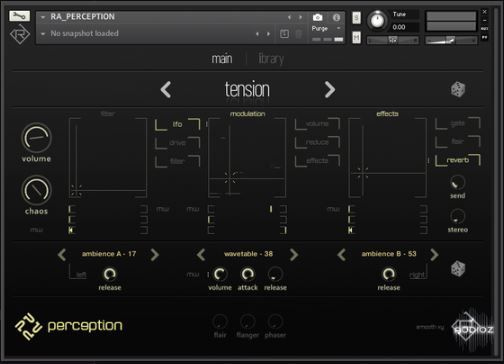Image resolution: width=504 pixels, height=364 pixels.
Task: Adjust the chaos knob
Action: pyautogui.click(x=36, y=190)
